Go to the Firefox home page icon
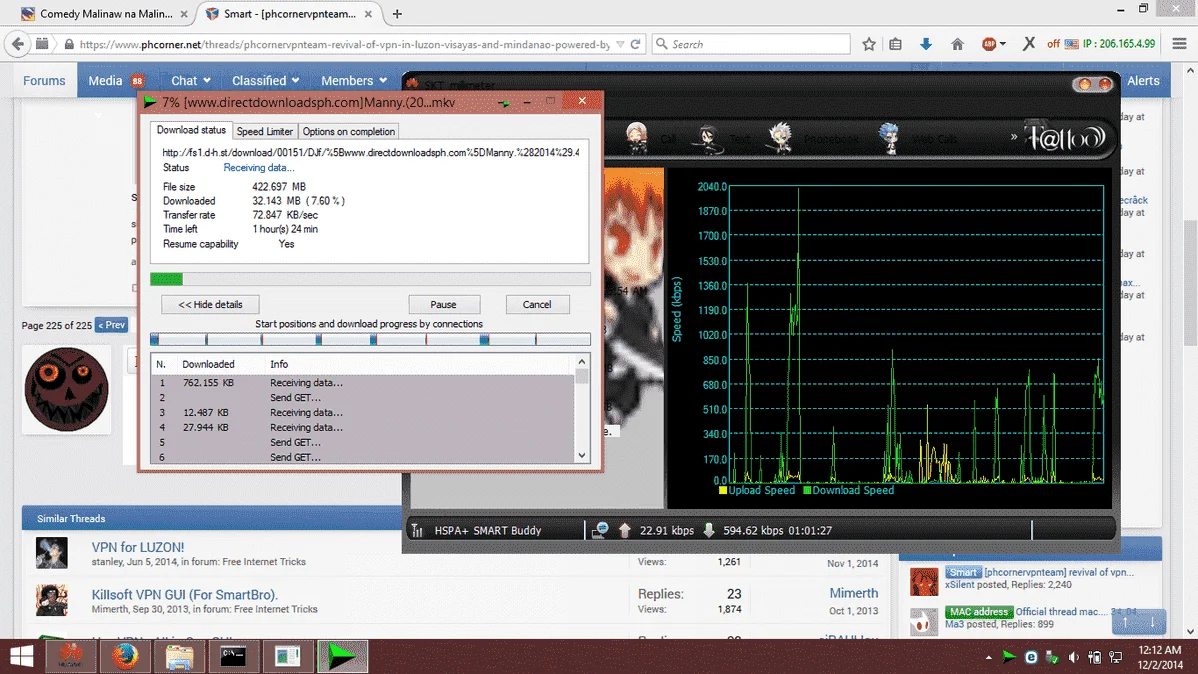The width and height of the screenshot is (1198, 674). [957, 44]
